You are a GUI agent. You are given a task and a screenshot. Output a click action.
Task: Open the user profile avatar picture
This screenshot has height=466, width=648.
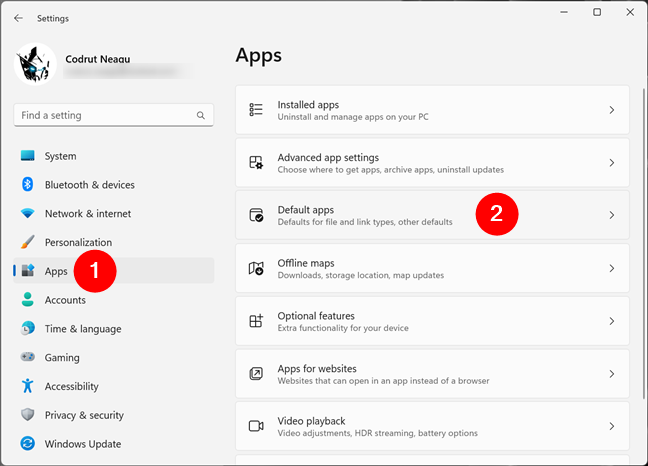pos(35,64)
